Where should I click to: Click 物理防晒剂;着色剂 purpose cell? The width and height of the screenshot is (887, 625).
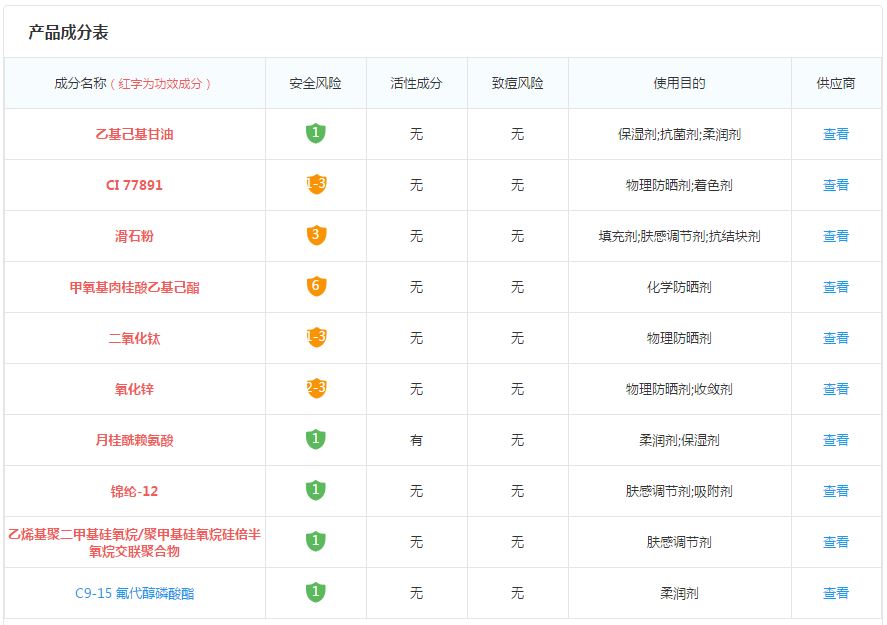[679, 185]
